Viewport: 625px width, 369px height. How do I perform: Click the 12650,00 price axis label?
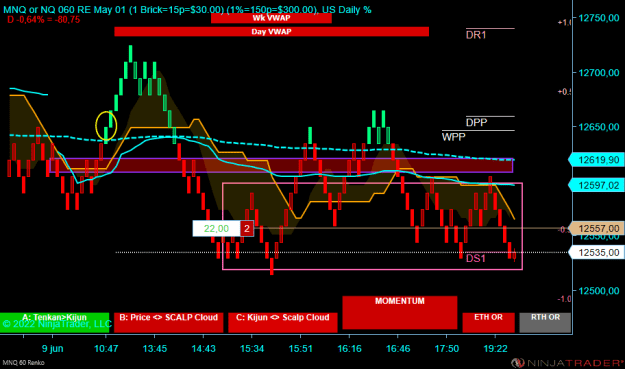coord(599,128)
